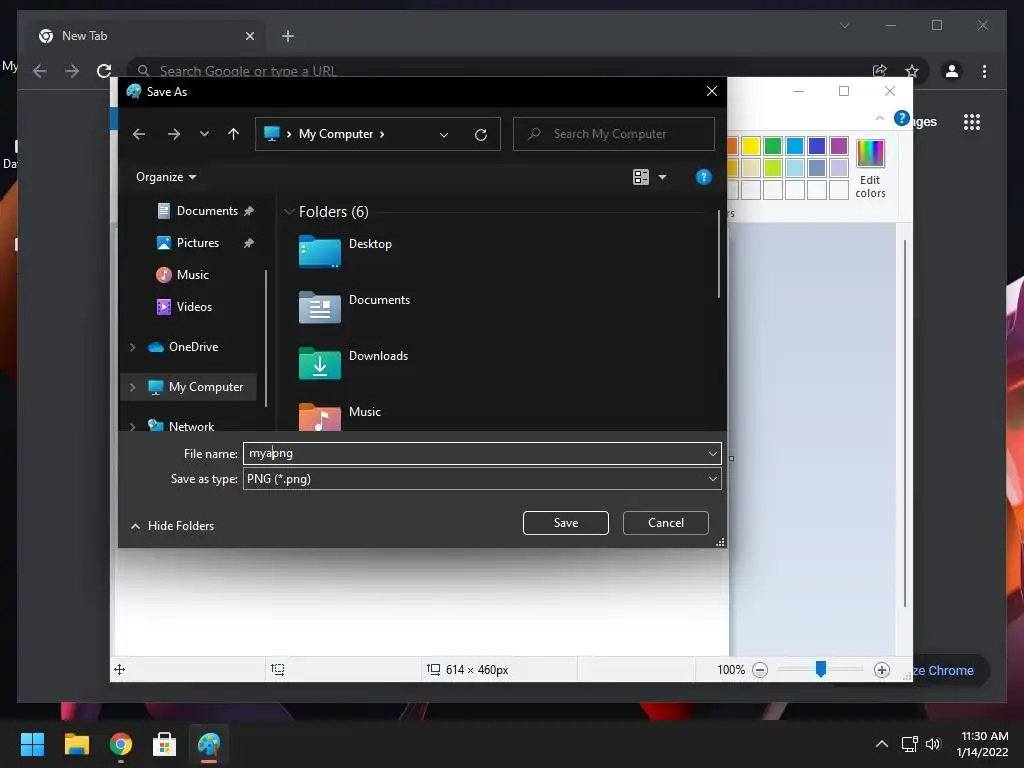Switch to the New Tab tab
The height and width of the screenshot is (768, 1024).
tap(146, 36)
